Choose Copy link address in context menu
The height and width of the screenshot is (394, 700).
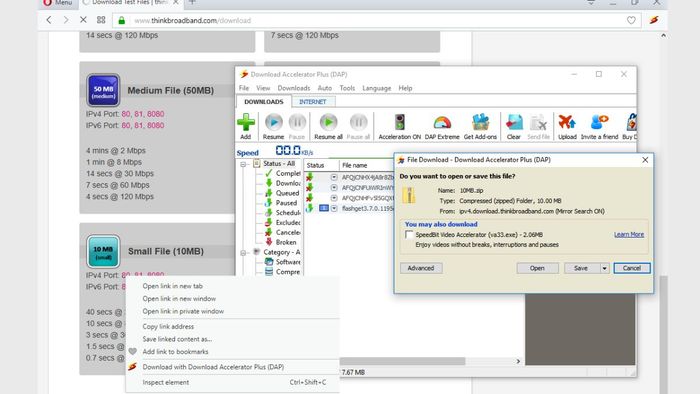pyautogui.click(x=168, y=326)
